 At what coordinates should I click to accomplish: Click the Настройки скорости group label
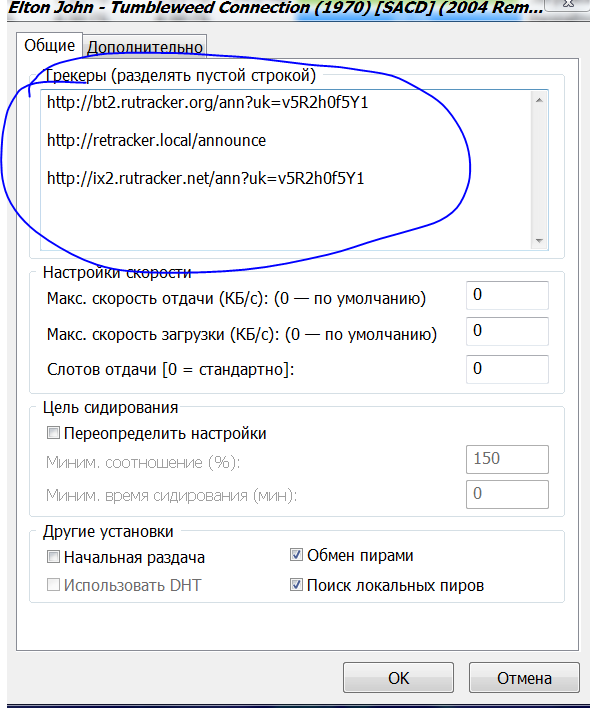(x=117, y=272)
